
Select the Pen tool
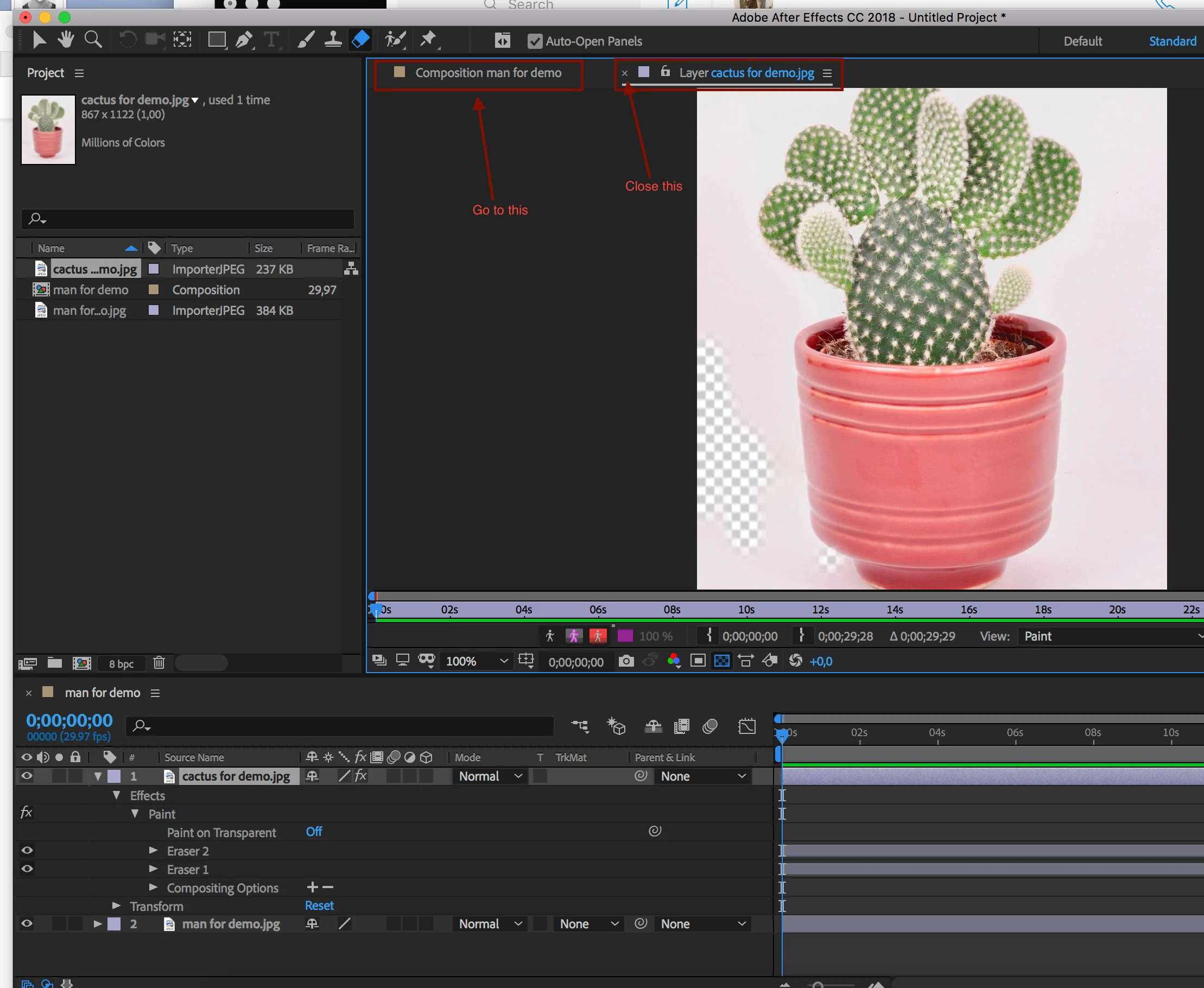click(x=244, y=40)
